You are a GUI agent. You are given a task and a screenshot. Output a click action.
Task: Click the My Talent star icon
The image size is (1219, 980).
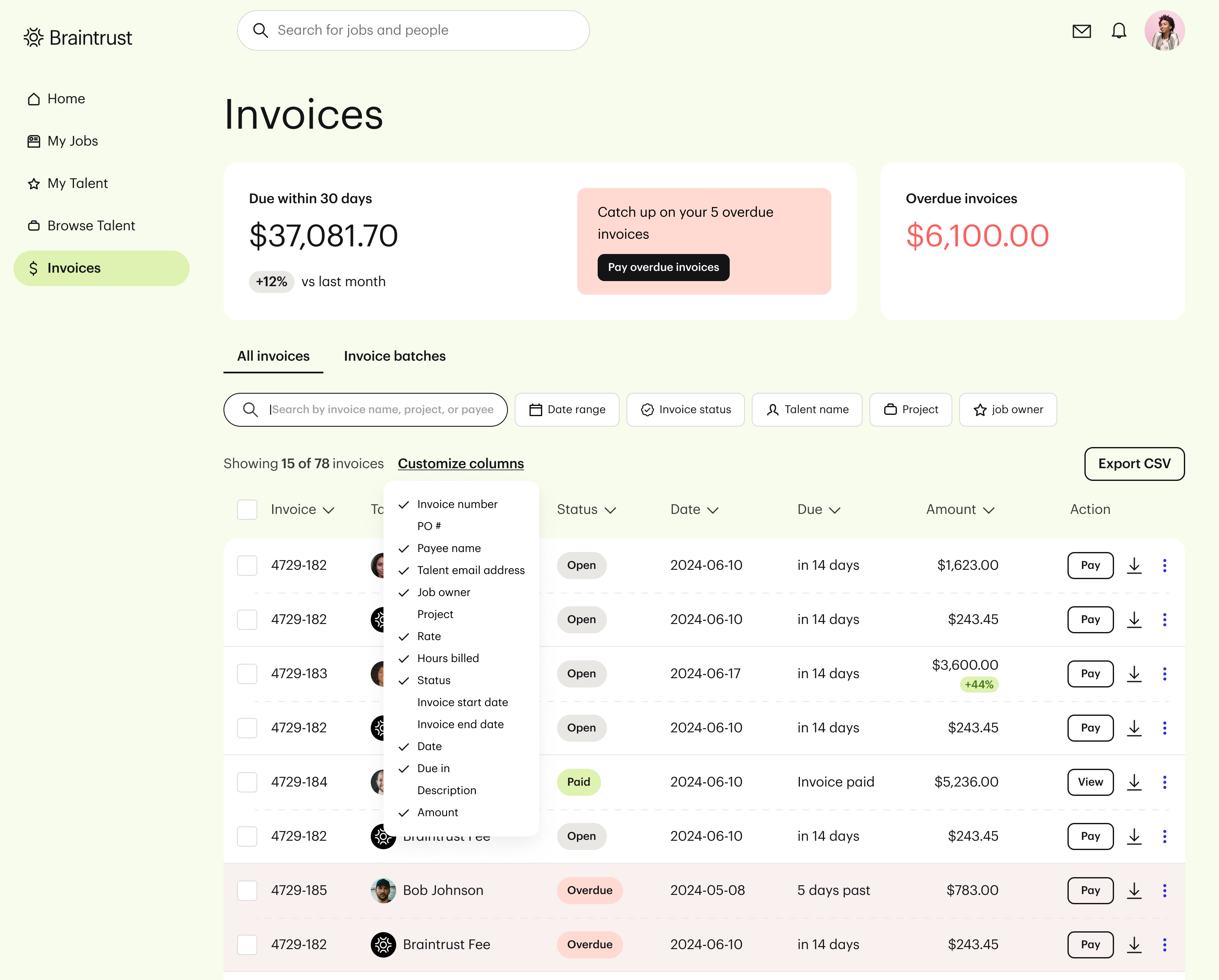click(x=34, y=182)
